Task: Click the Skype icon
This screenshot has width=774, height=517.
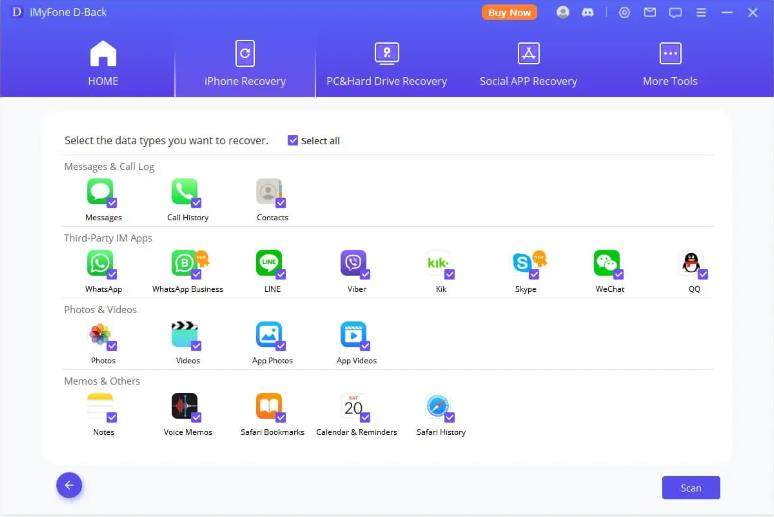Action: pos(522,263)
